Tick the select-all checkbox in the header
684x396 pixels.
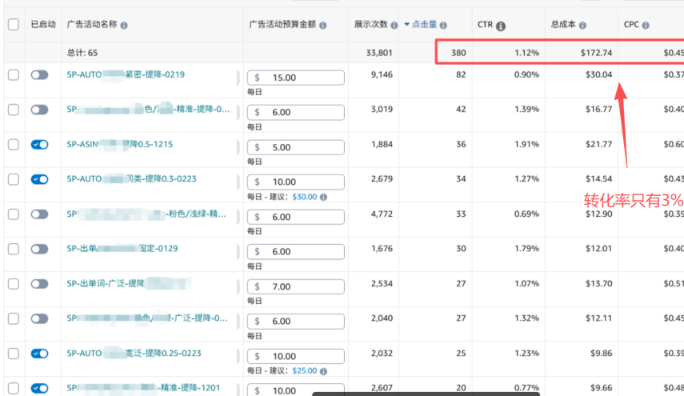(x=14, y=24)
